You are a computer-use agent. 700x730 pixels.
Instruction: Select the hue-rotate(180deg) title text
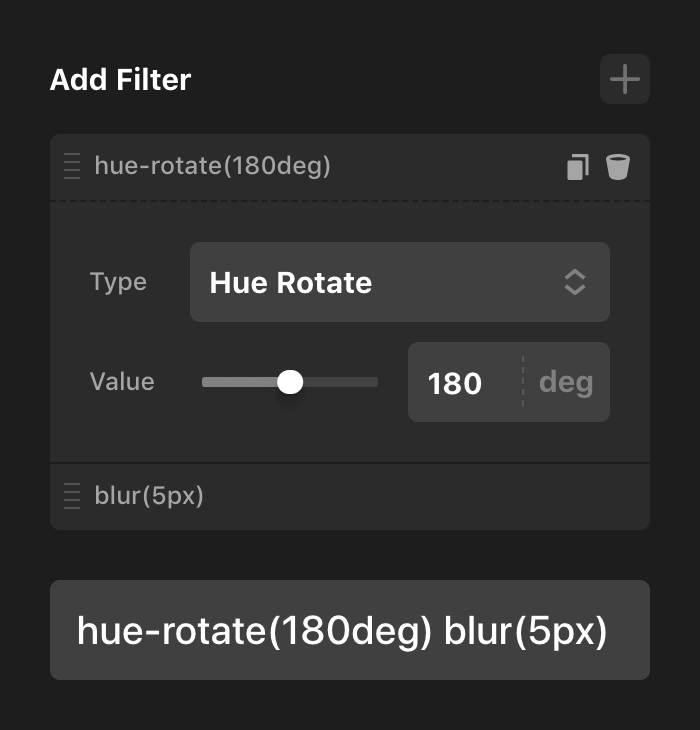coord(212,166)
